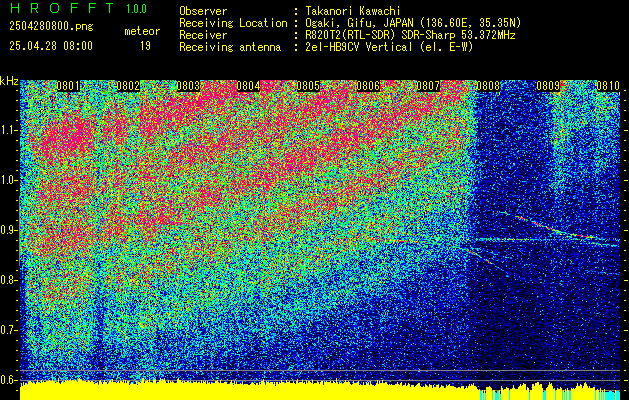Image resolution: width=629 pixels, height=400 pixels.
Task: Click the cyan signal level bars
Action: 550,395
